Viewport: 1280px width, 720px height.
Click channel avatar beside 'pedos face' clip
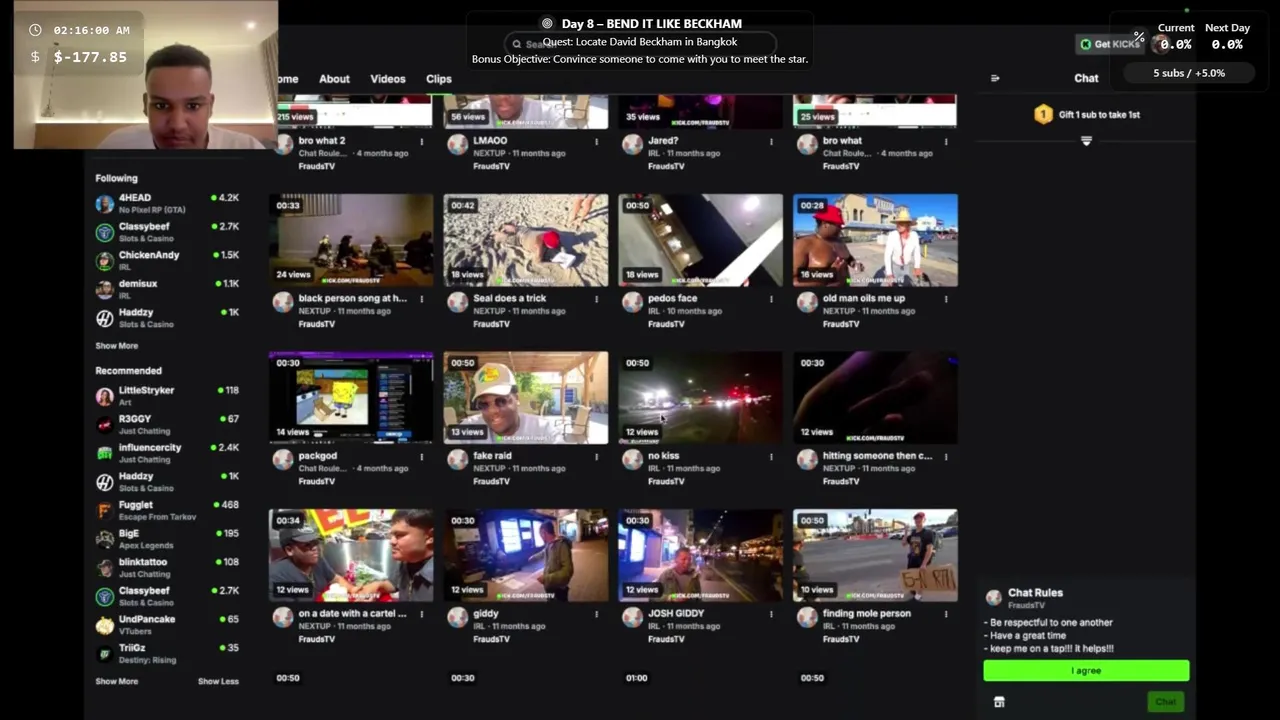[632, 302]
